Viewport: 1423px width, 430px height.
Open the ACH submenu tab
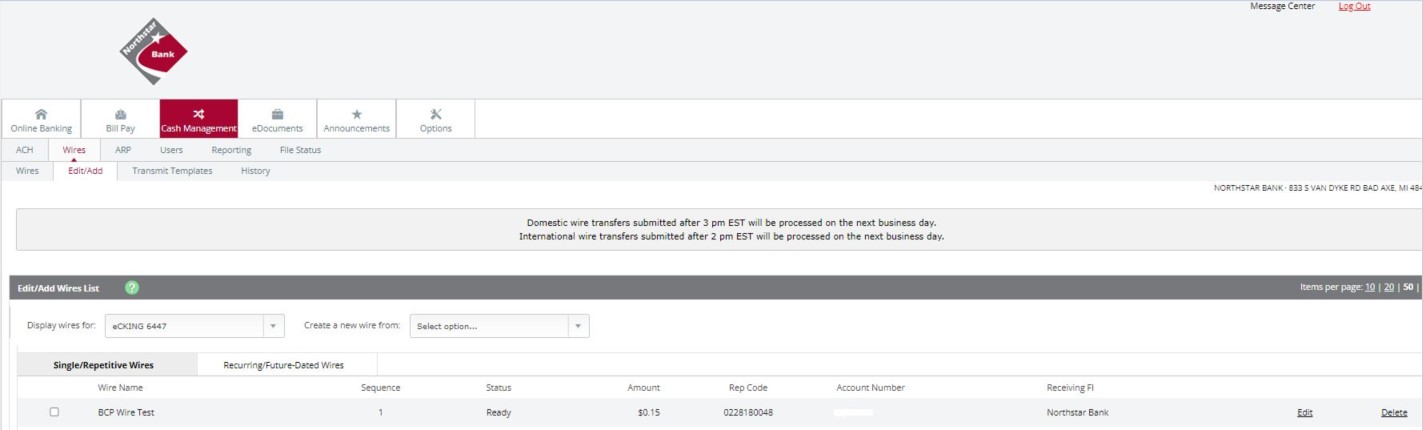point(25,150)
